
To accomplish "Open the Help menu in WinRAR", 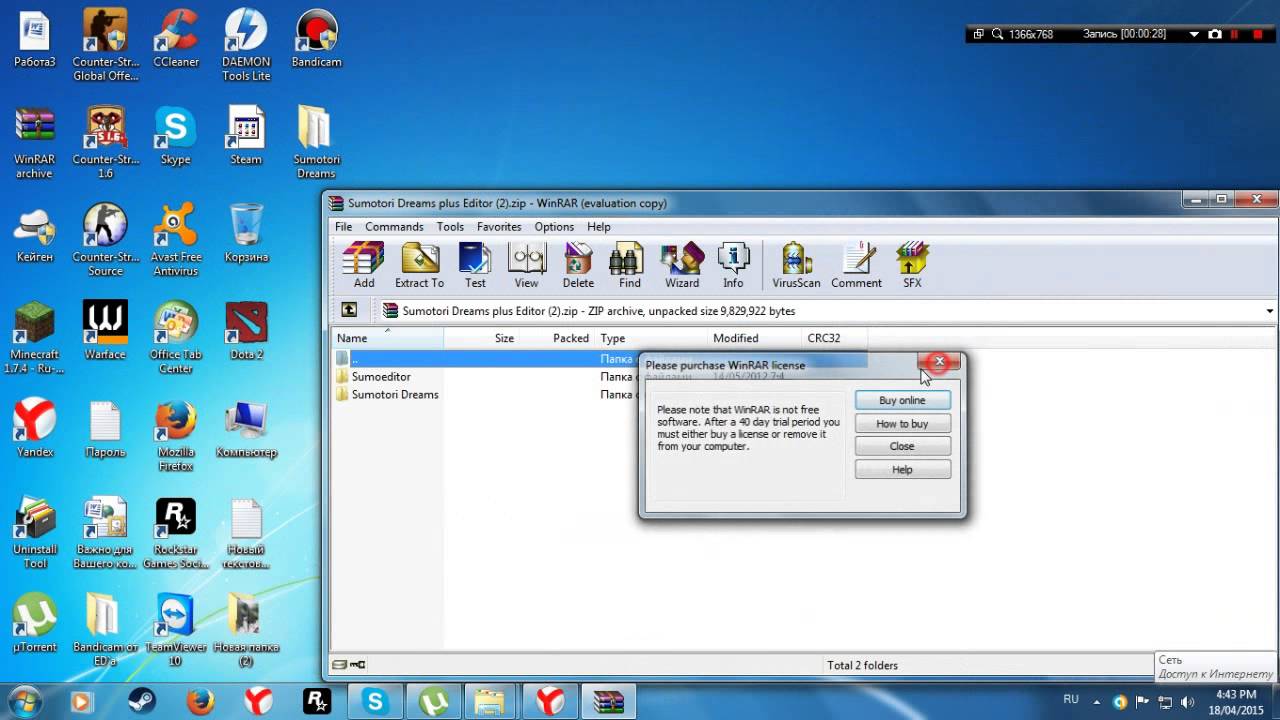I will [x=599, y=227].
